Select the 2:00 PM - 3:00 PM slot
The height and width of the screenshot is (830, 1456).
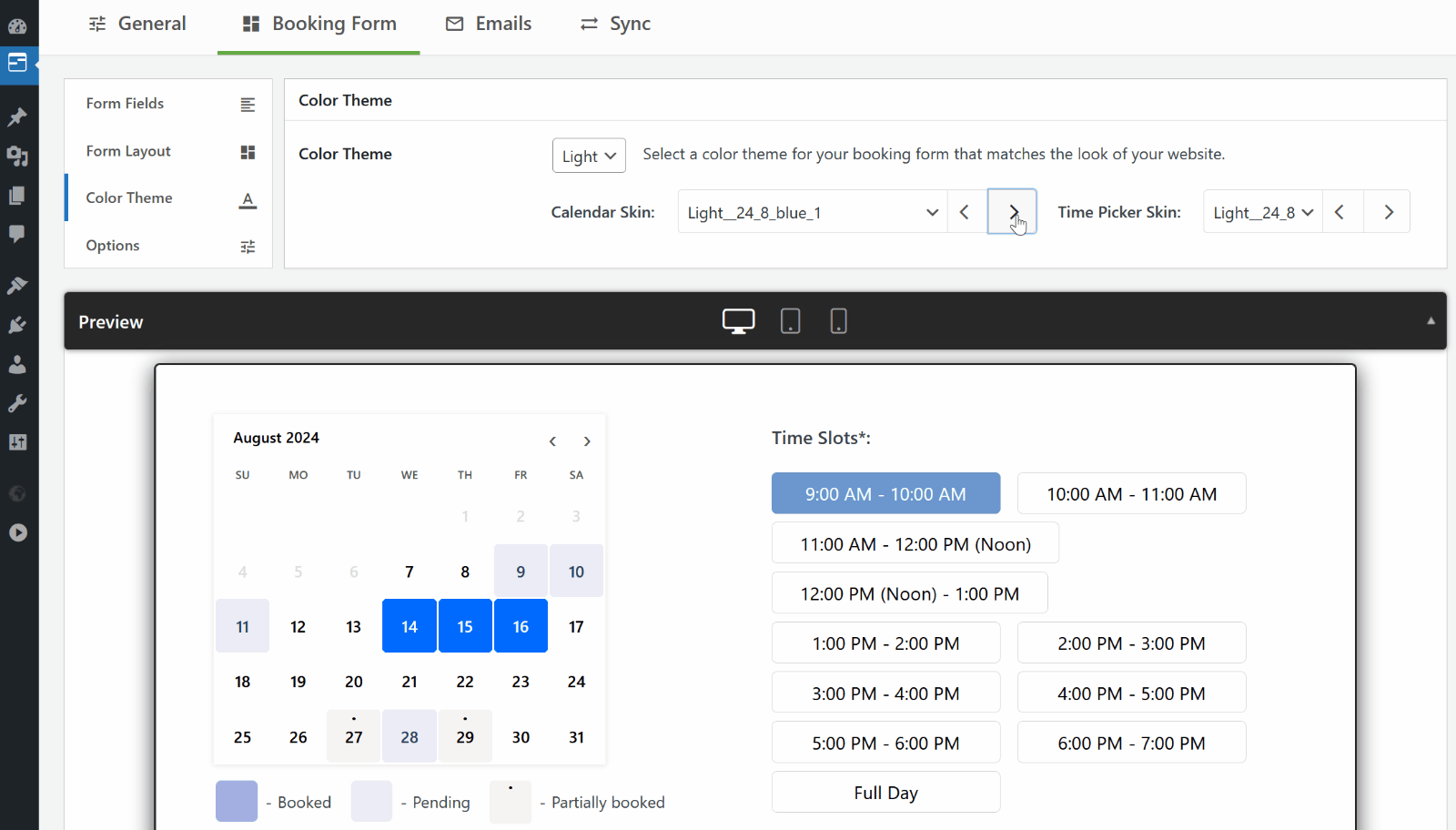[x=1131, y=643]
